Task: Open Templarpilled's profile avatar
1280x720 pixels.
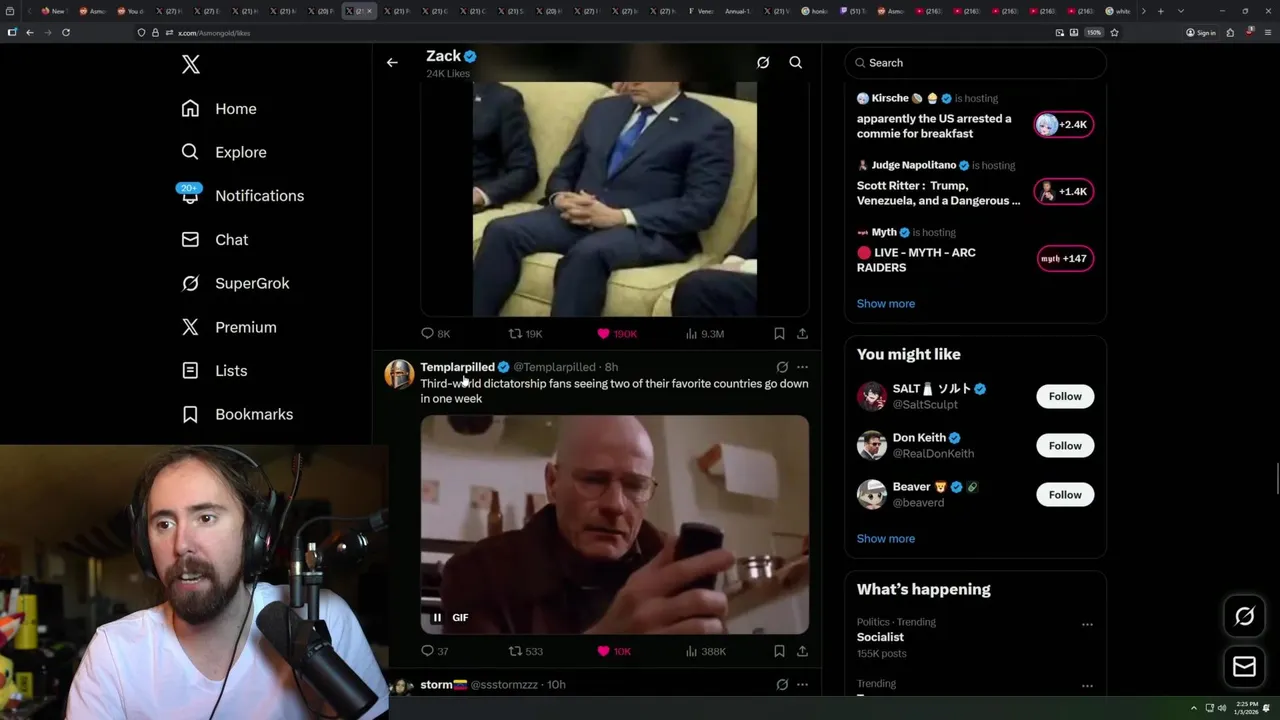Action: (x=399, y=374)
